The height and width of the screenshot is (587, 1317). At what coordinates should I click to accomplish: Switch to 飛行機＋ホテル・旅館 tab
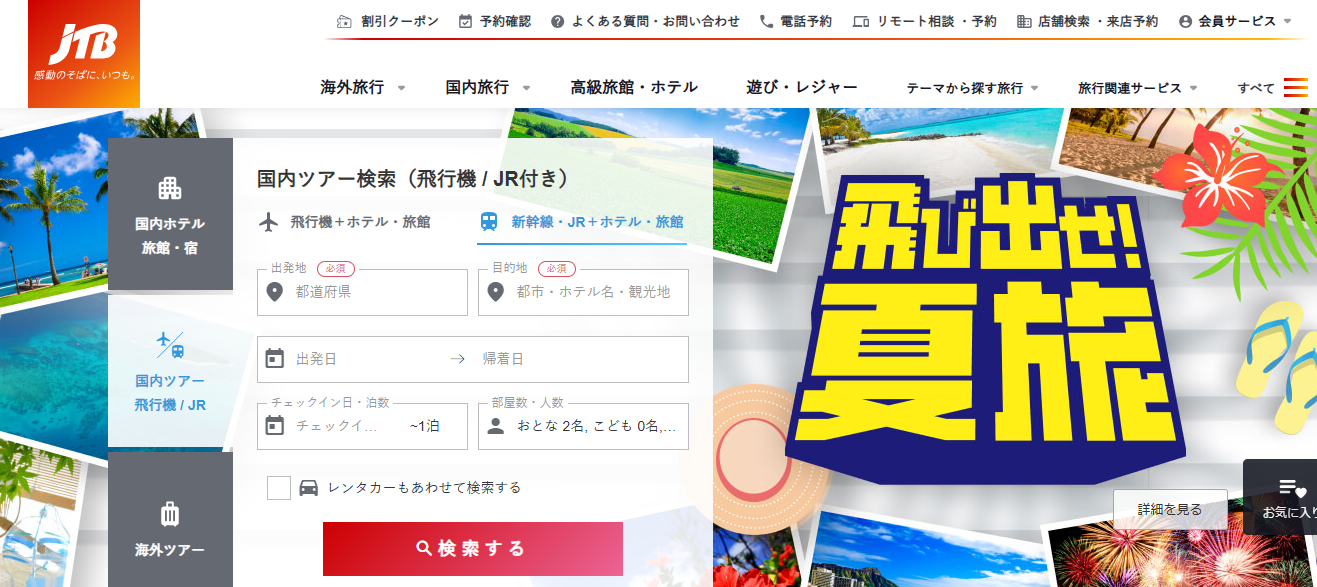click(x=344, y=222)
